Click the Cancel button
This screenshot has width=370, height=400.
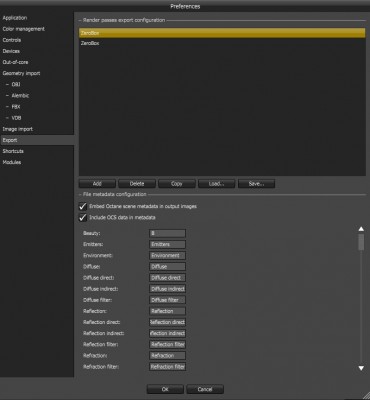point(205,389)
